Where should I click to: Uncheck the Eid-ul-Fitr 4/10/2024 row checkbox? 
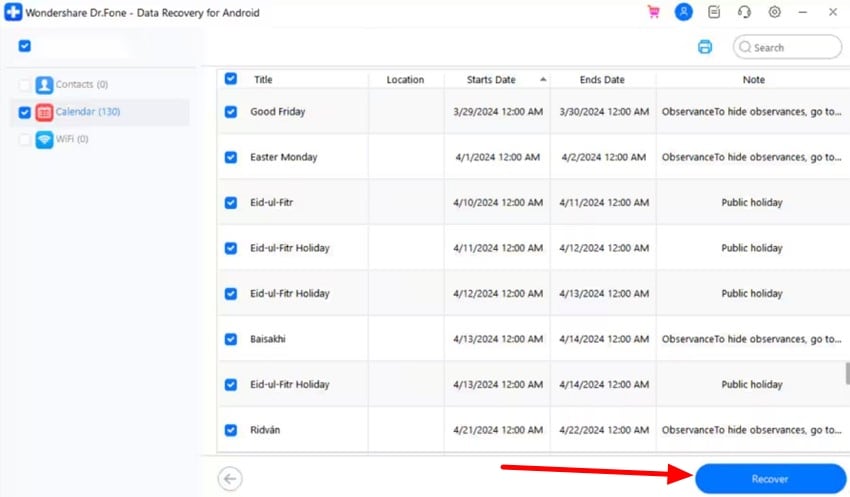point(230,203)
